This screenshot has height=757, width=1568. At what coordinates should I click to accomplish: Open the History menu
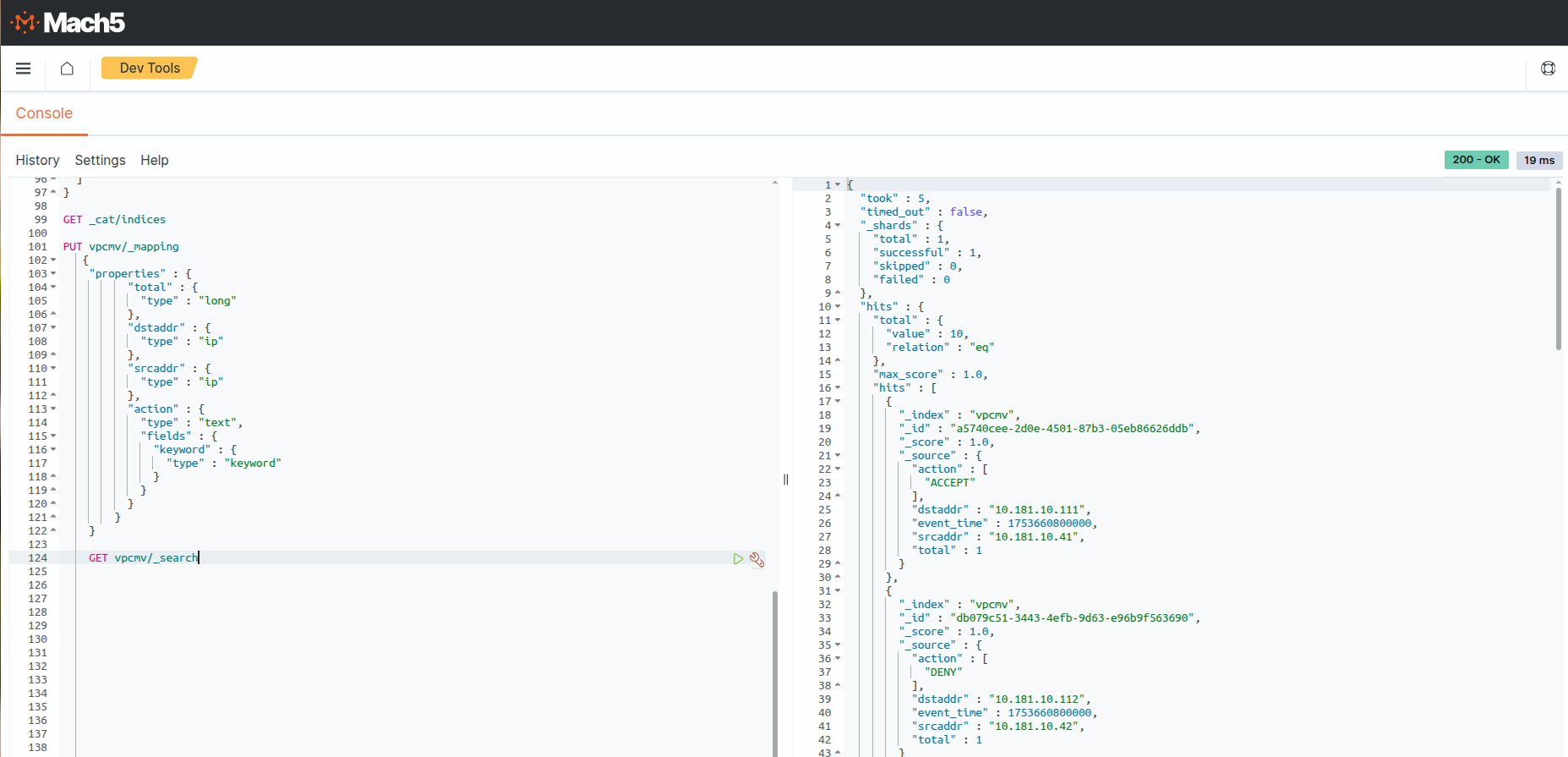click(37, 160)
